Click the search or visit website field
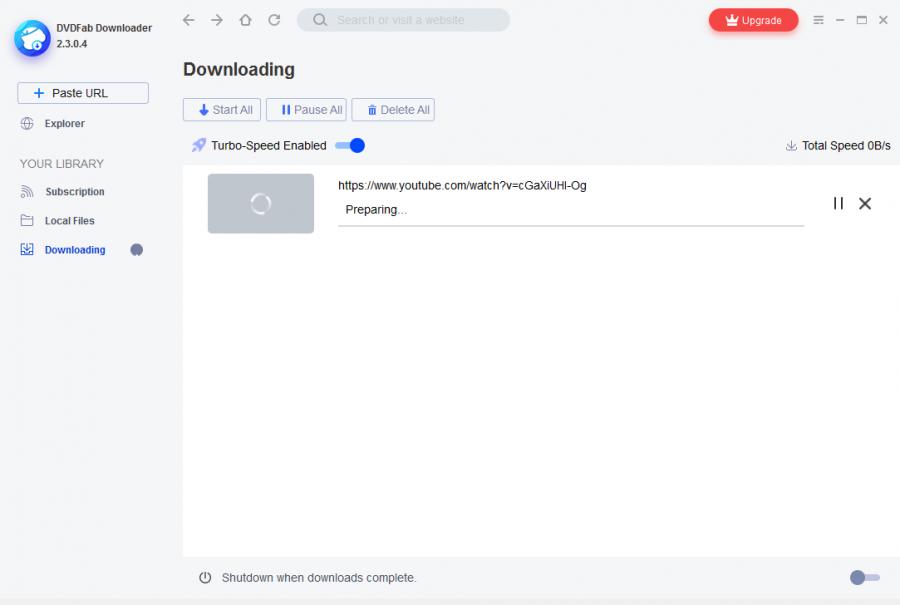 (x=403, y=20)
